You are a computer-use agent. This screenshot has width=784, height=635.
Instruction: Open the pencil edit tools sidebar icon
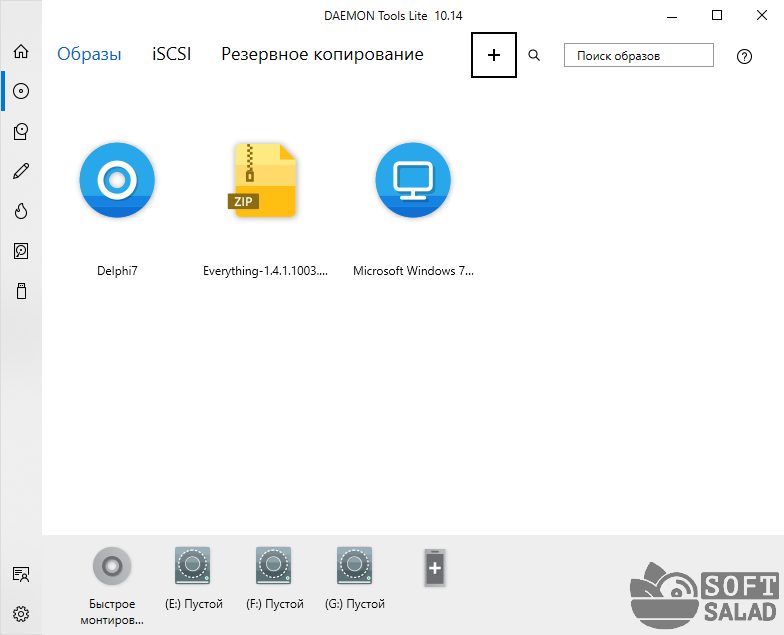[21, 171]
